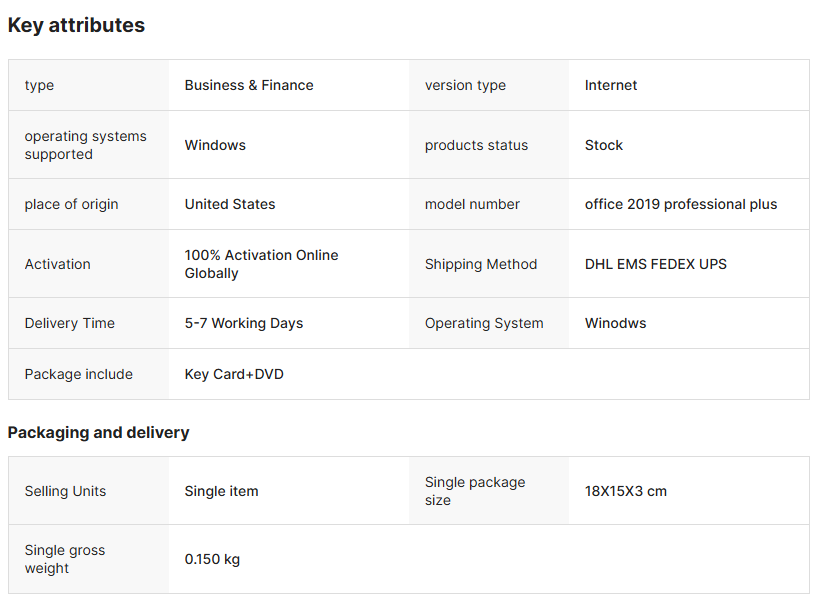
Task: Click Packaging and delivery heading
Action: pyautogui.click(x=98, y=432)
